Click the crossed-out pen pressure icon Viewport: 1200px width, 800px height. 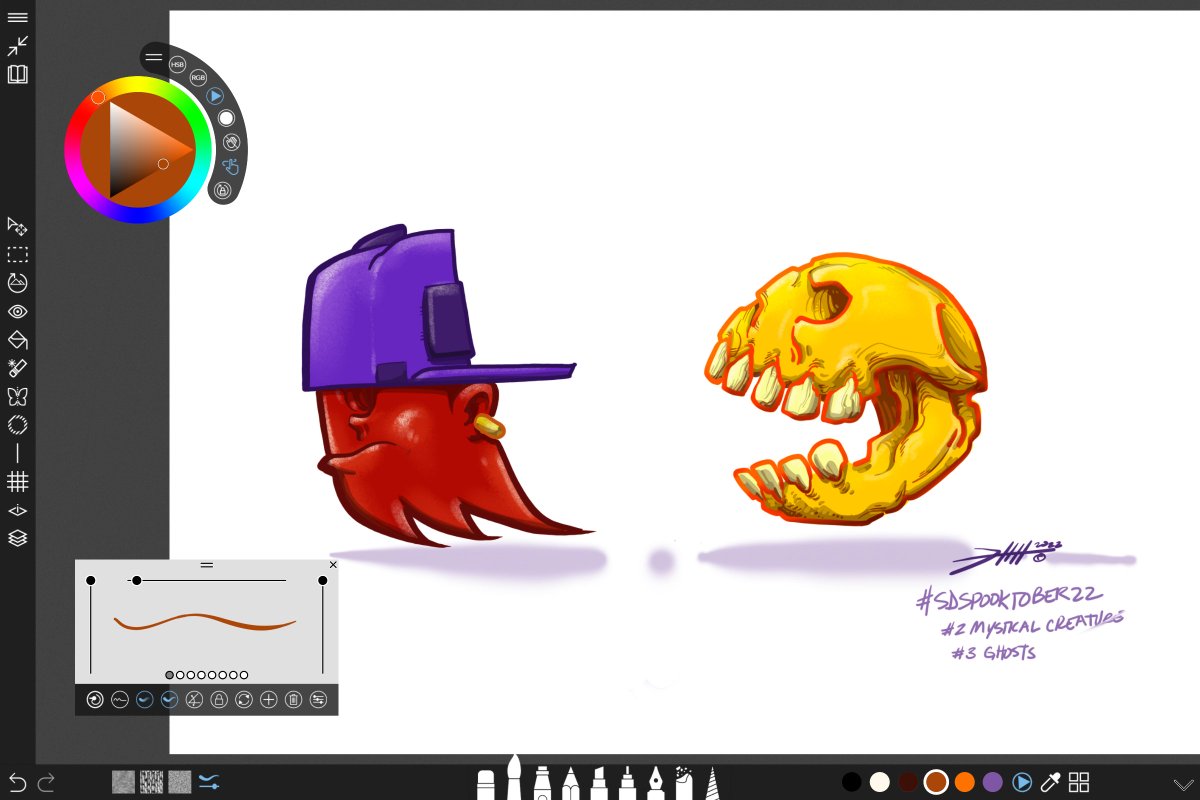[194, 700]
